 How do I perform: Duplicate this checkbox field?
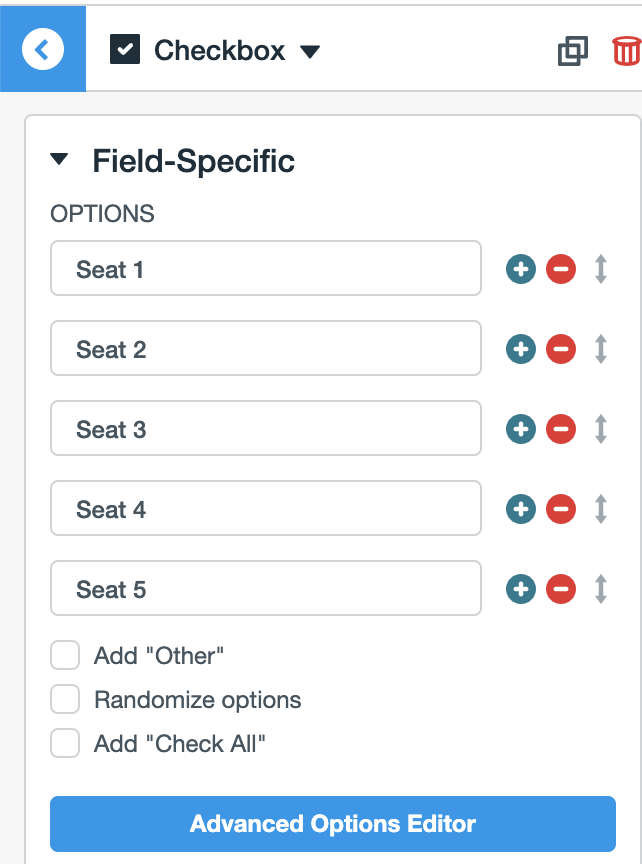pos(572,50)
